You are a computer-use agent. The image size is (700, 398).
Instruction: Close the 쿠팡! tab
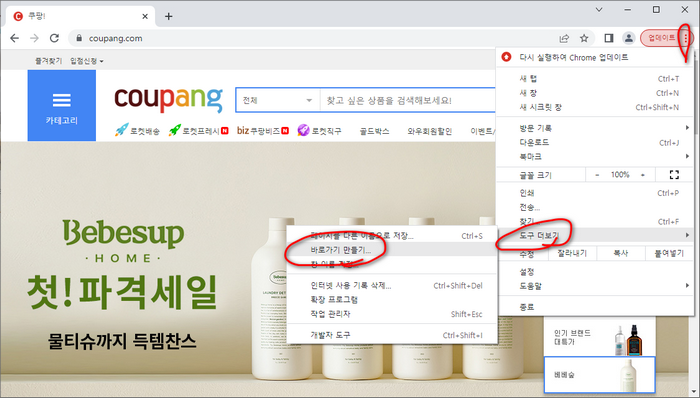(145, 17)
